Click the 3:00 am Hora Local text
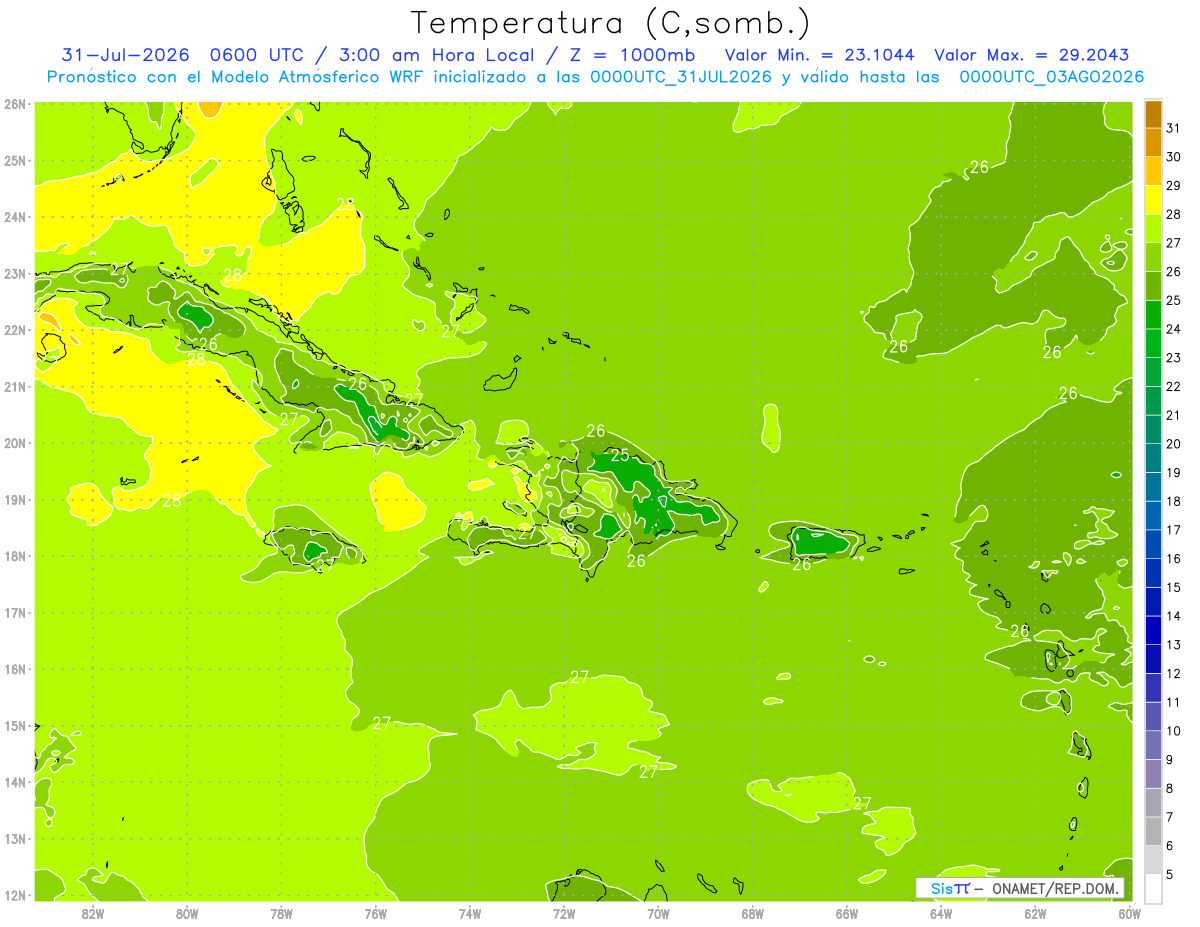The image size is (1200, 927). point(428,55)
